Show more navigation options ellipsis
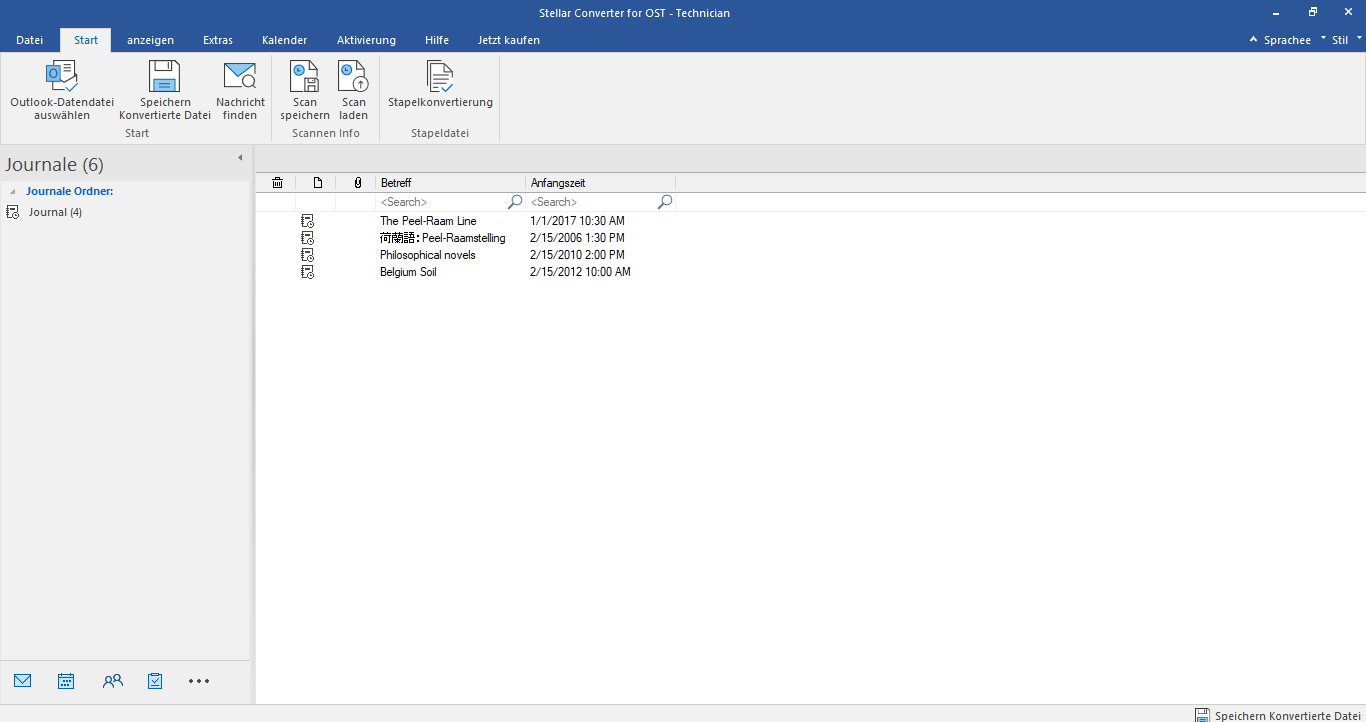 point(199,681)
